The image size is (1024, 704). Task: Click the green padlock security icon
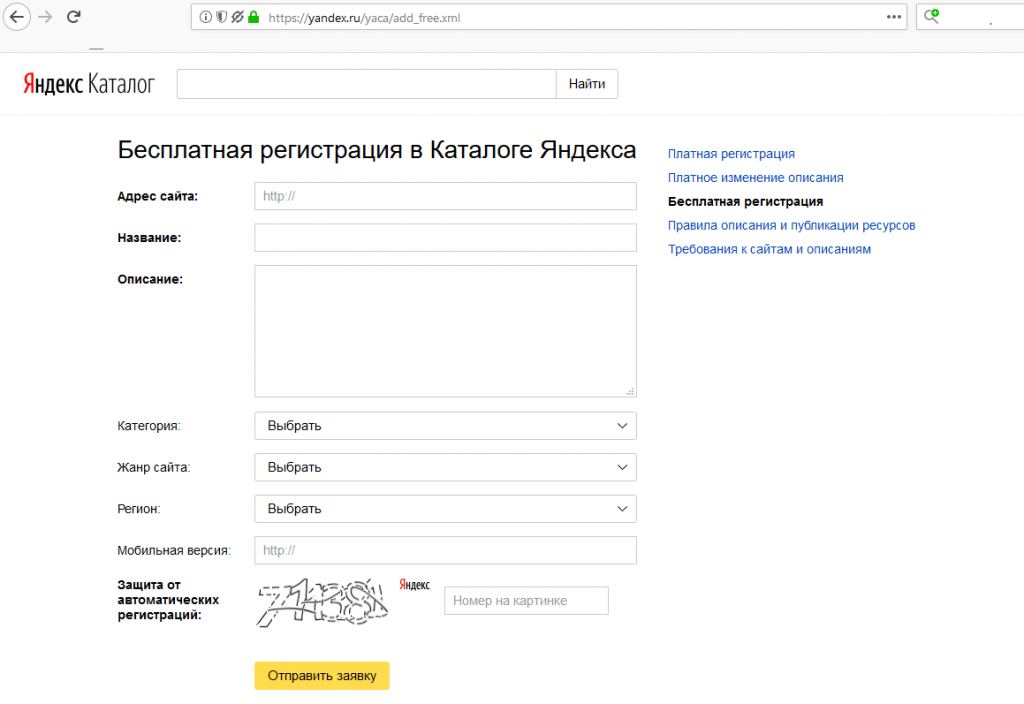point(254,18)
